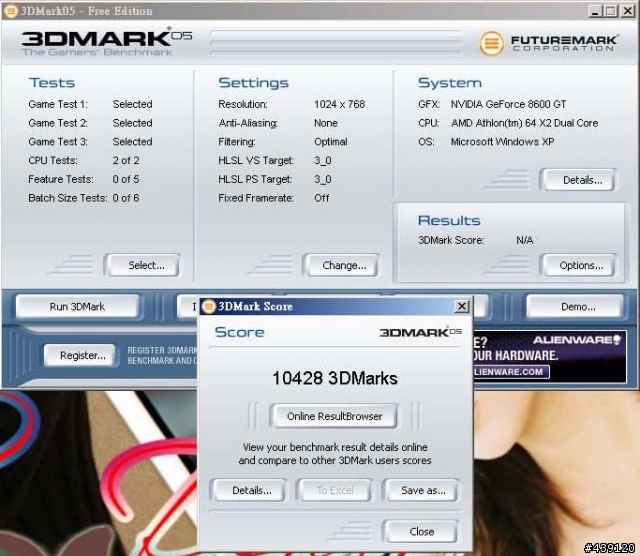Click the '10428 3DMarks' score text

tap(335, 378)
